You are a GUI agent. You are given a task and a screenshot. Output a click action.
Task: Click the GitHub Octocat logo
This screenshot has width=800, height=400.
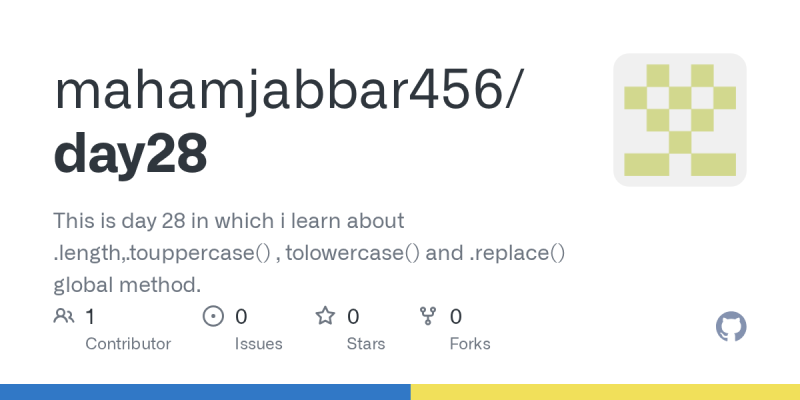[731, 327]
